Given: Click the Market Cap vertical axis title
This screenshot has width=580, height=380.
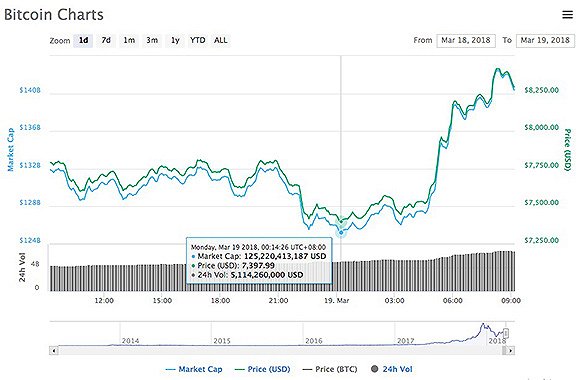Looking at the screenshot, I should (x=10, y=149).
